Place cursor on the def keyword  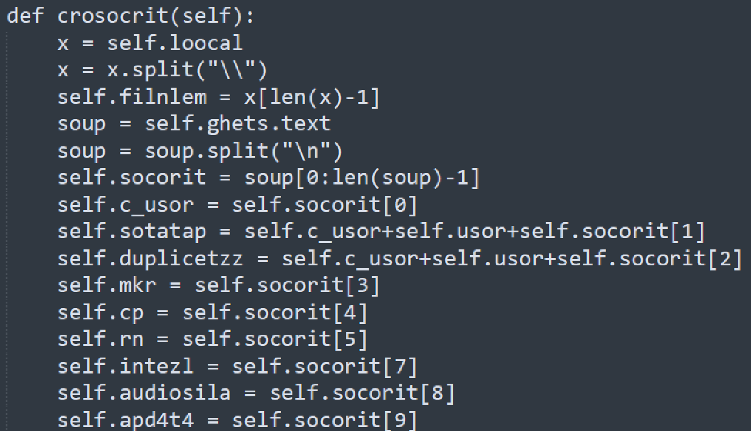point(25,16)
